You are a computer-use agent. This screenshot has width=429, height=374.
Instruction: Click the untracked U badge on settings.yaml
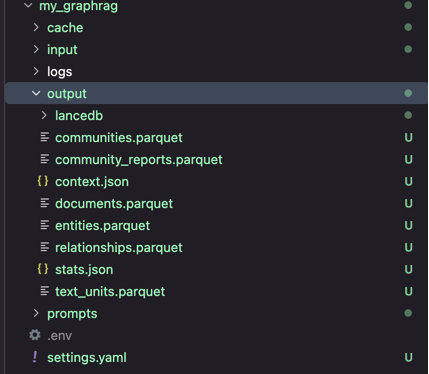coord(408,357)
